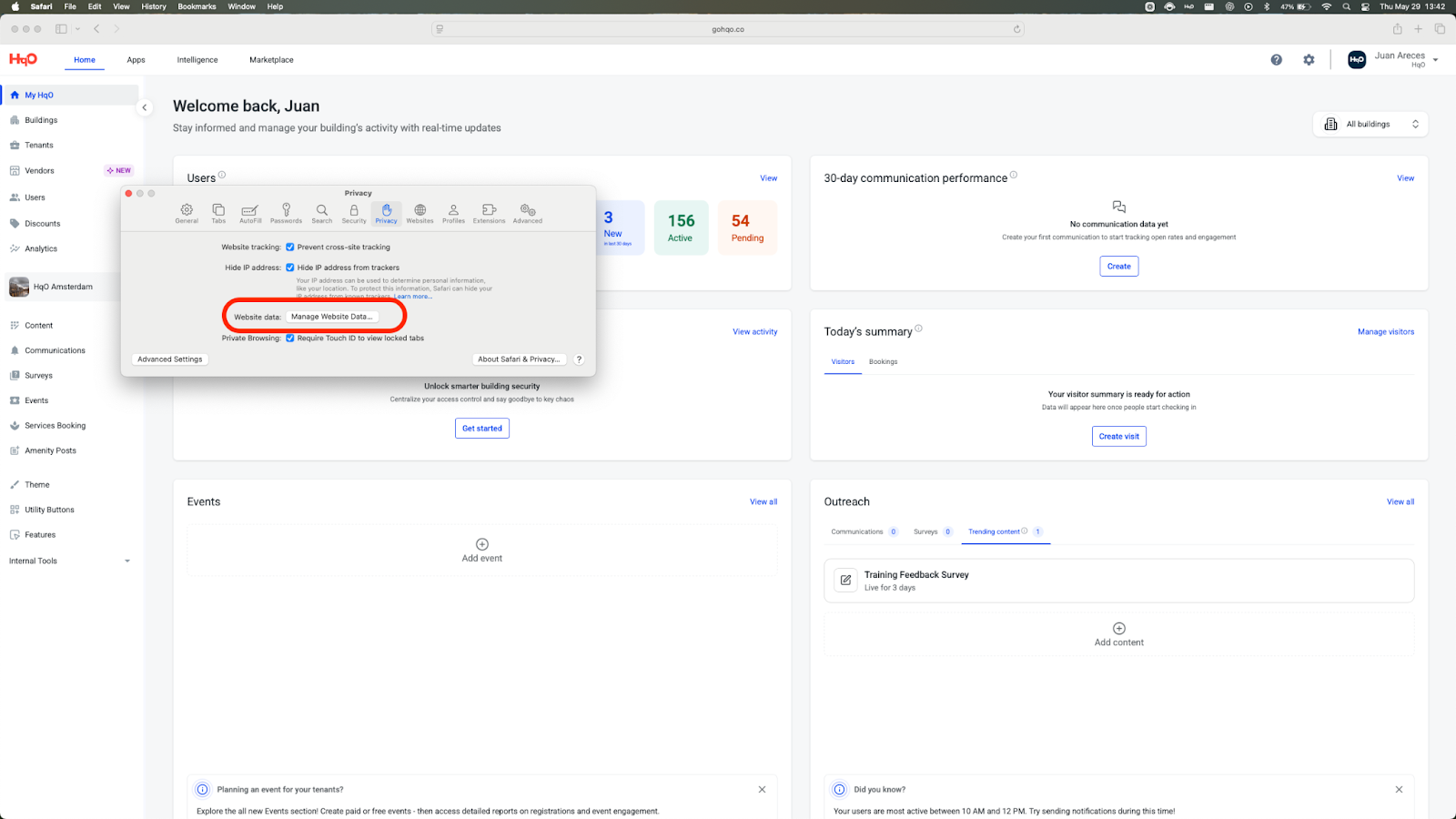Switch to the Intelligence top tab

[197, 60]
